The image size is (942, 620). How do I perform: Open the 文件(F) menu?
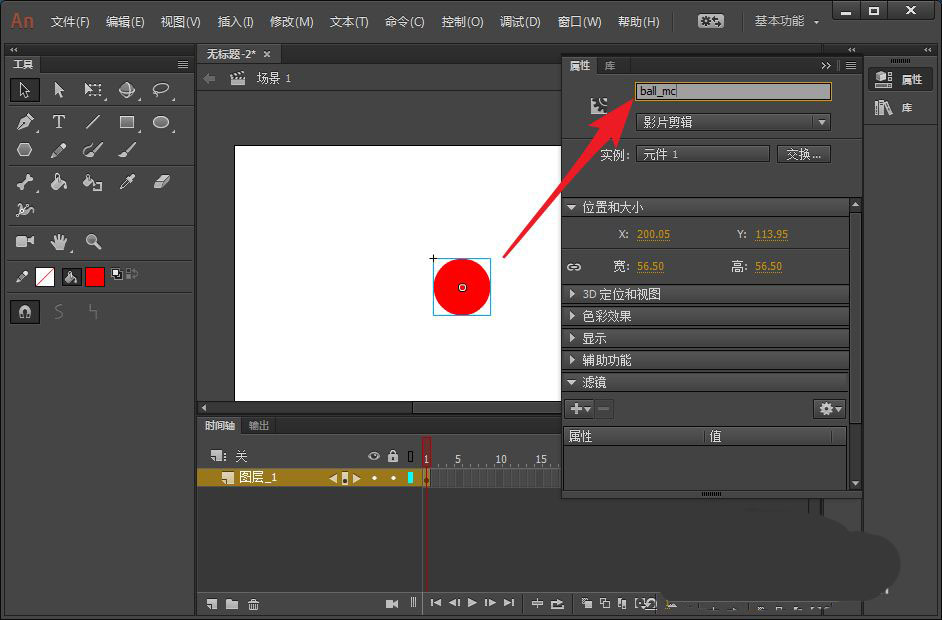pos(70,22)
